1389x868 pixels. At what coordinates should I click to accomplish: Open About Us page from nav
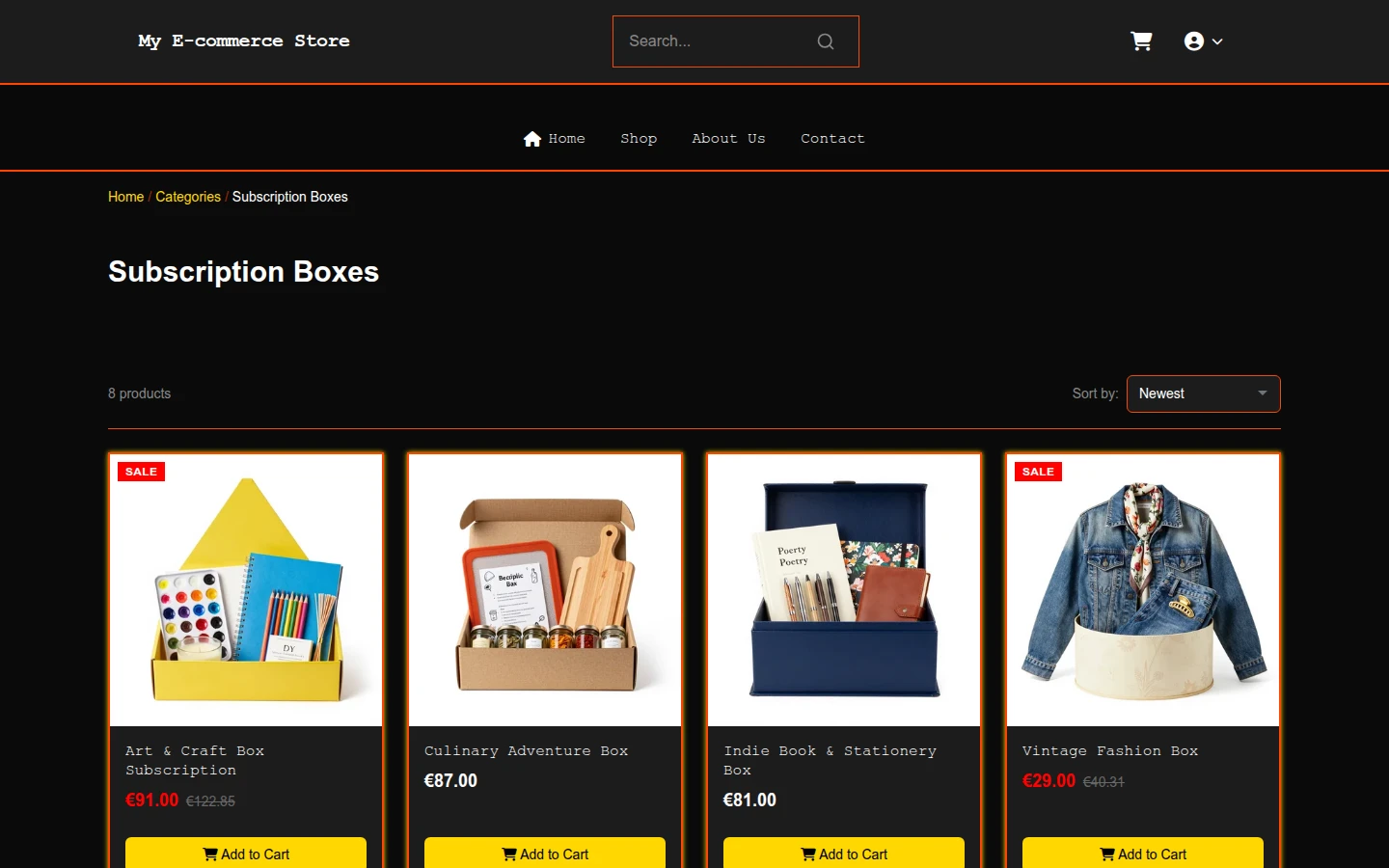click(728, 139)
